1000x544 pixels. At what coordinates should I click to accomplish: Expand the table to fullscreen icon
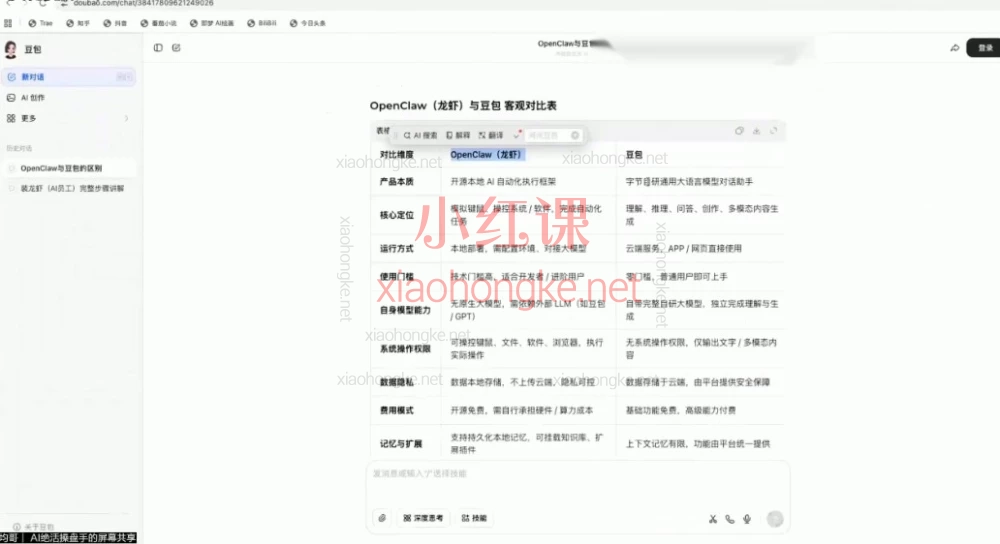(x=774, y=131)
